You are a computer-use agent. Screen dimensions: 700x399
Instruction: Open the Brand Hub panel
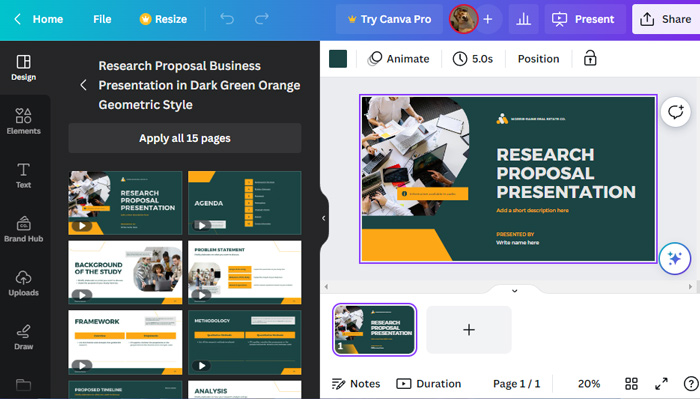[23, 229]
